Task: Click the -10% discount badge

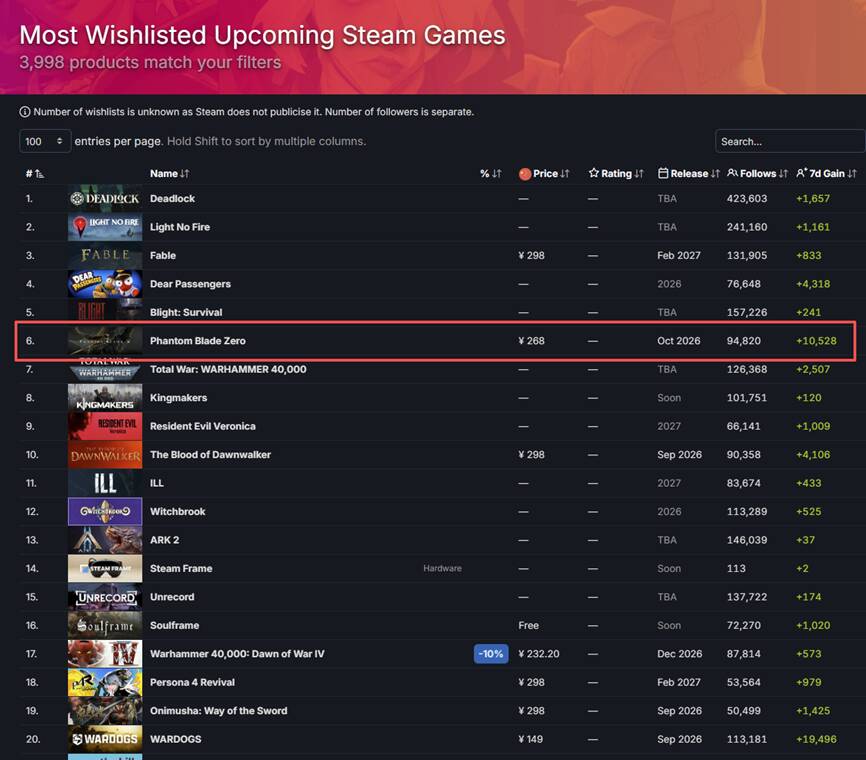Action: pos(491,654)
